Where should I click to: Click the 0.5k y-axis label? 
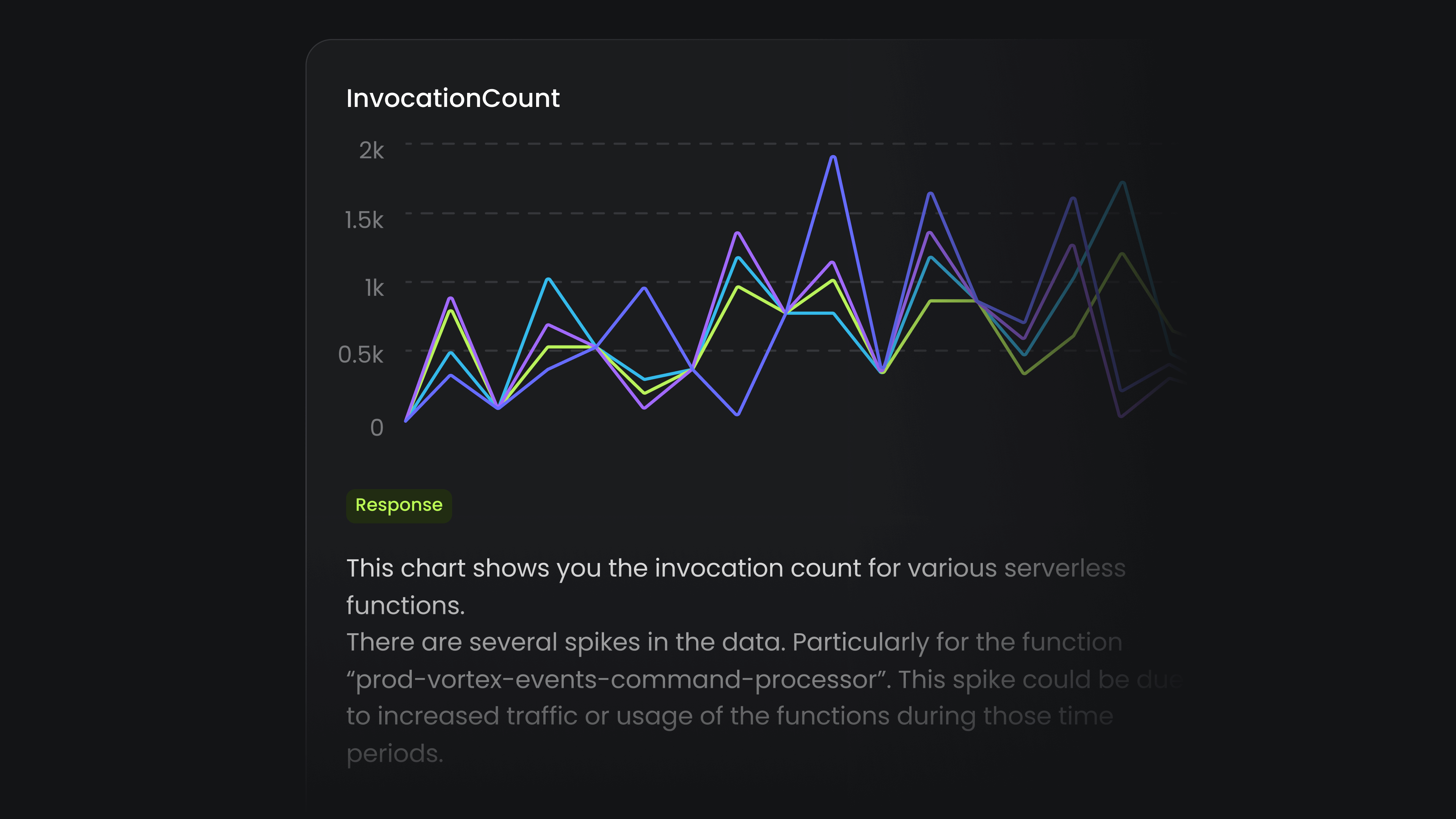[361, 355]
